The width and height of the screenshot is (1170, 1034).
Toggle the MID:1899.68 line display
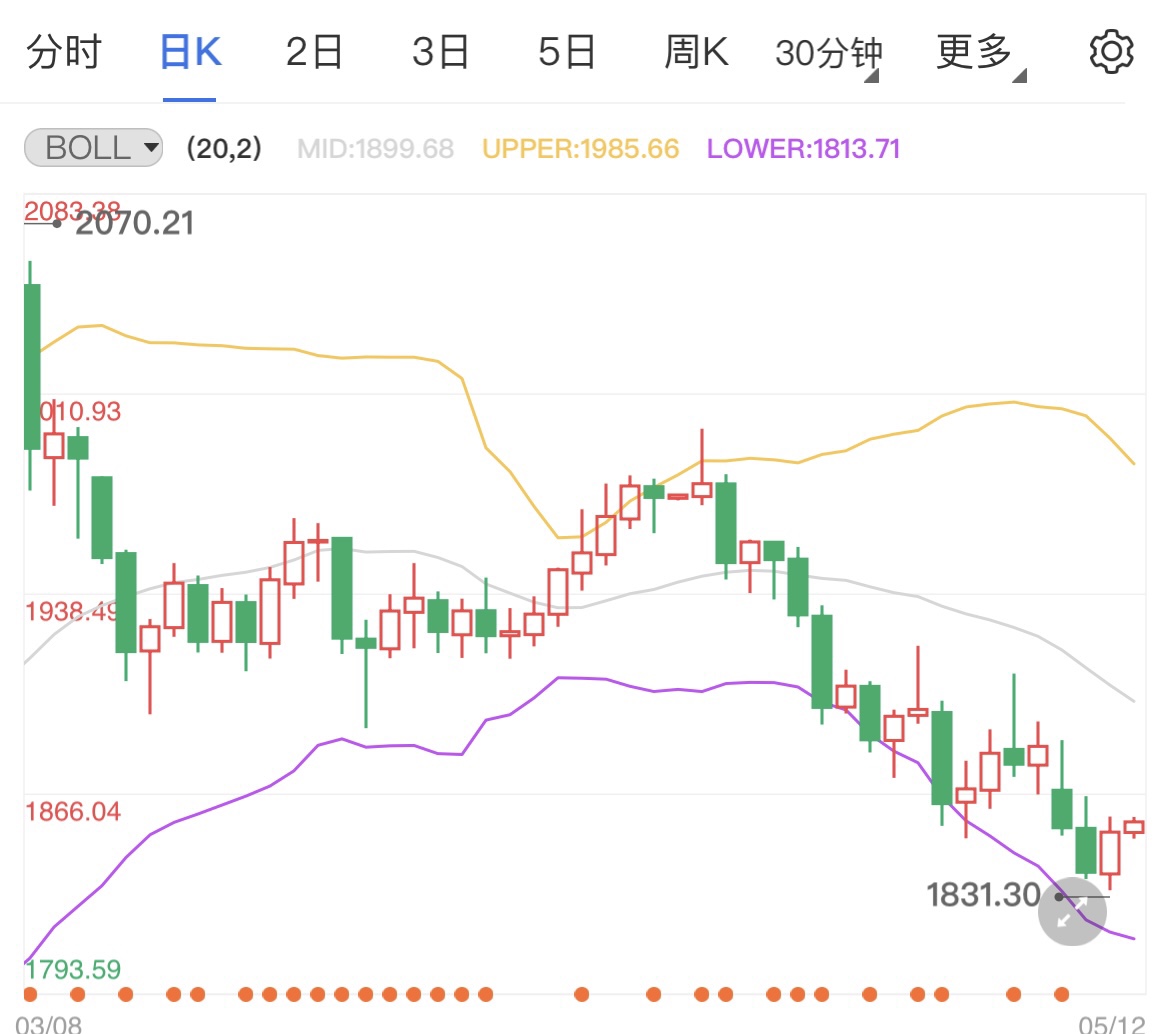375,148
